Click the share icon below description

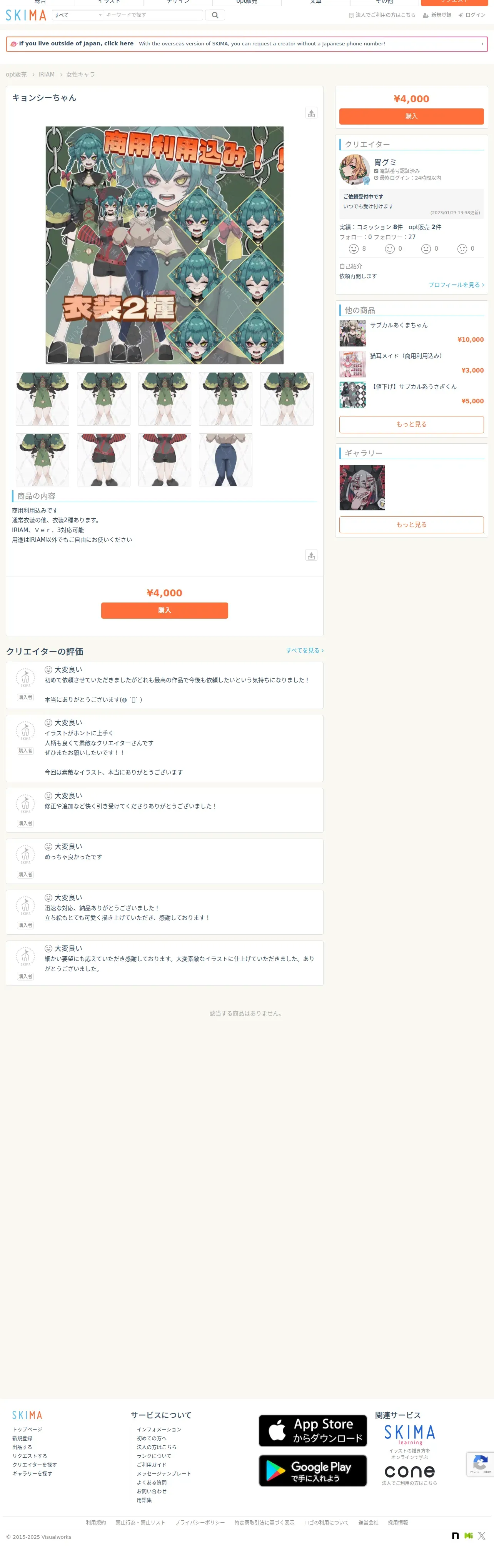pyautogui.click(x=311, y=555)
